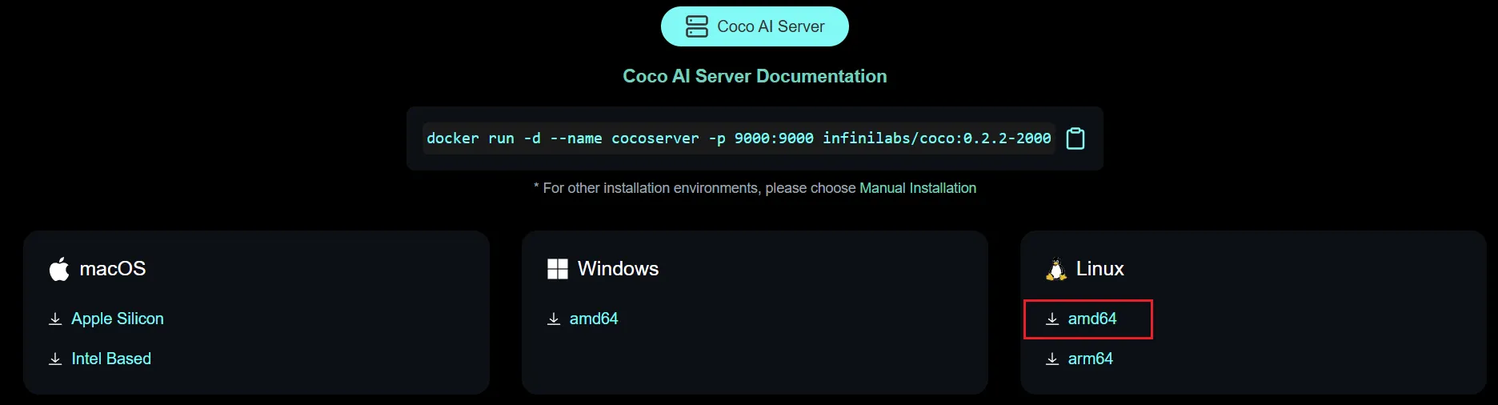Download the Intel Based macOS build
Image resolution: width=1498 pixels, height=405 pixels.
(x=111, y=359)
